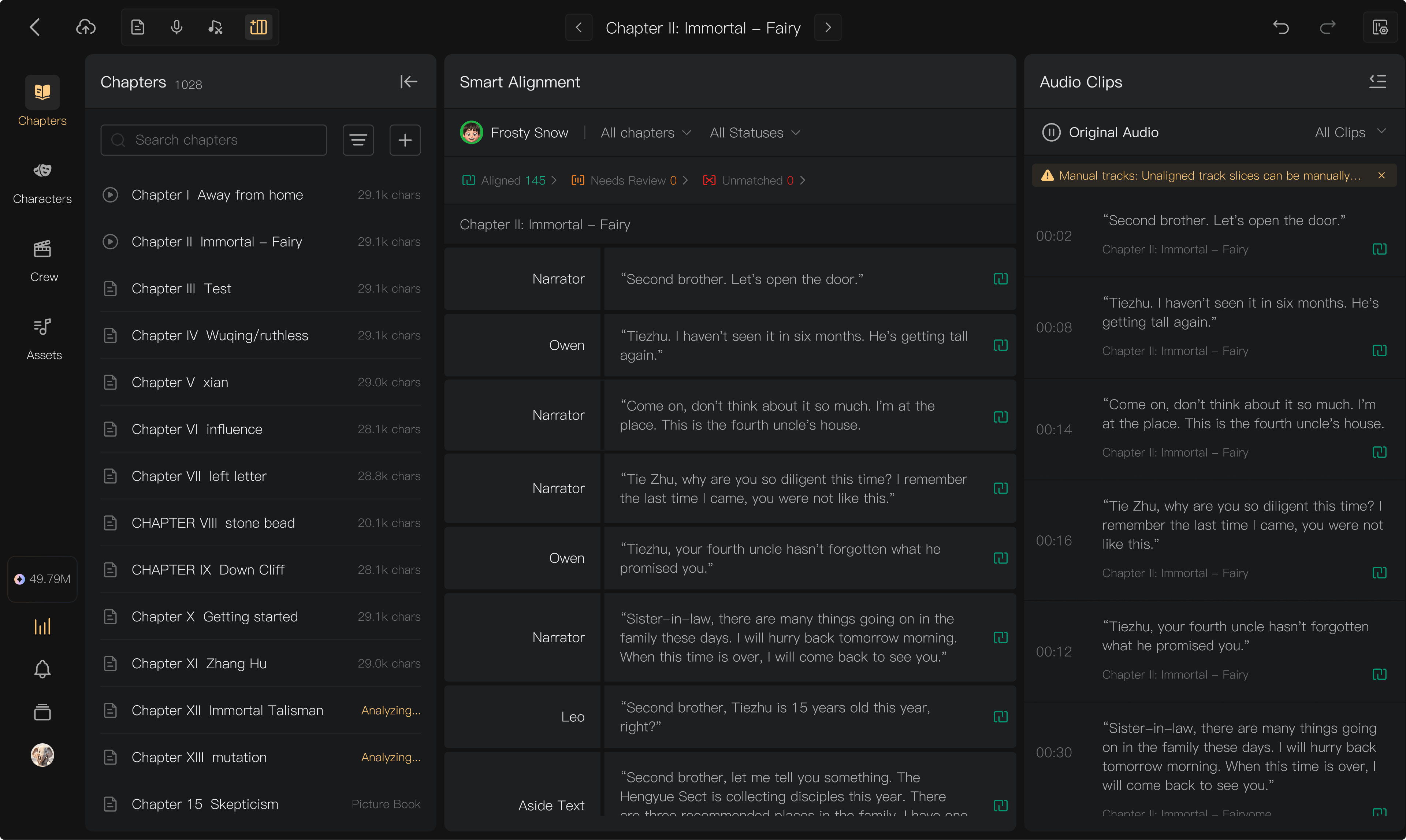Screen dimensions: 1406x840
Task: Go to previous chapter arrow in title bar
Action: [579, 27]
